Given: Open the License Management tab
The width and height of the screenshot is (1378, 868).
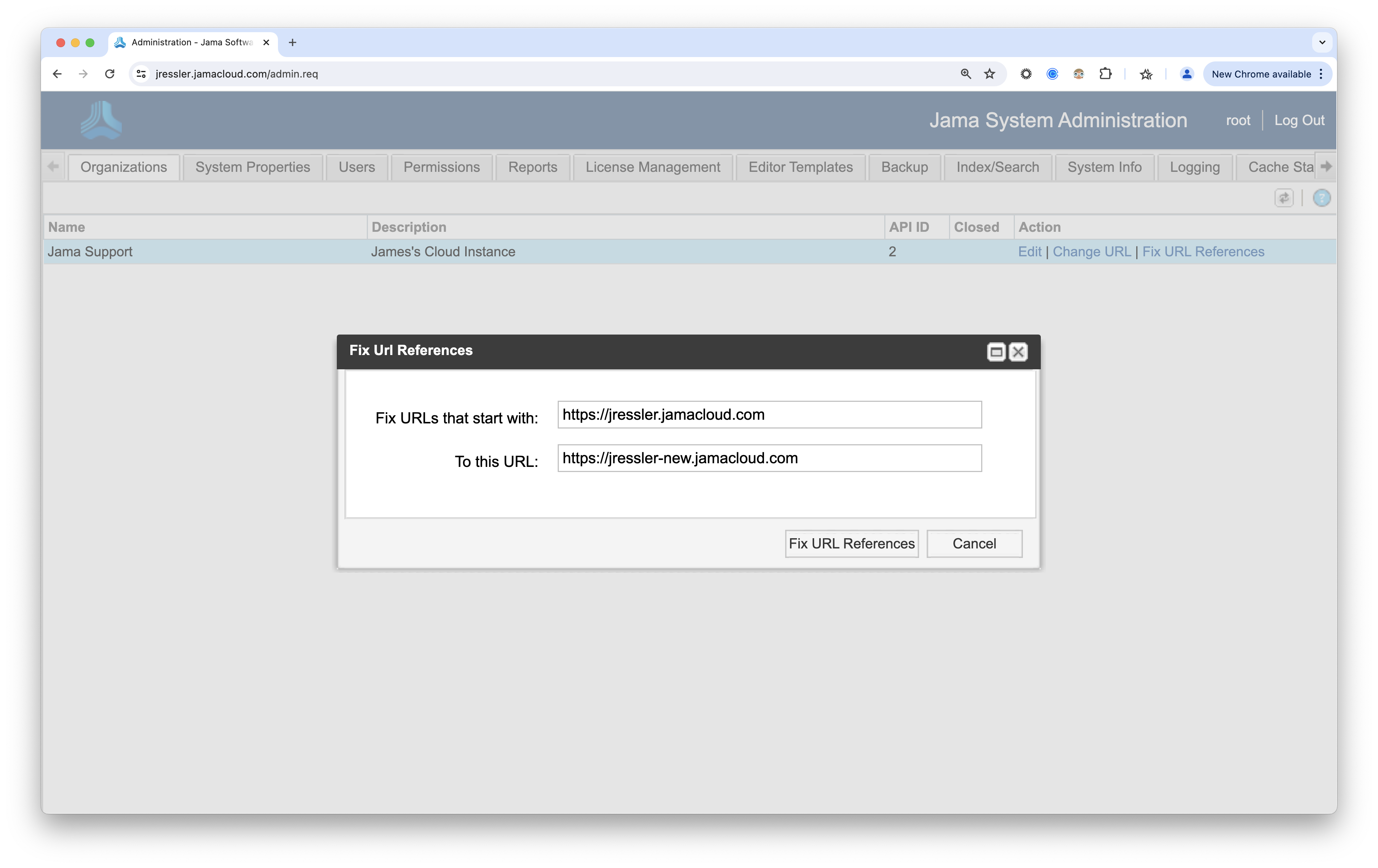Looking at the screenshot, I should (x=652, y=167).
